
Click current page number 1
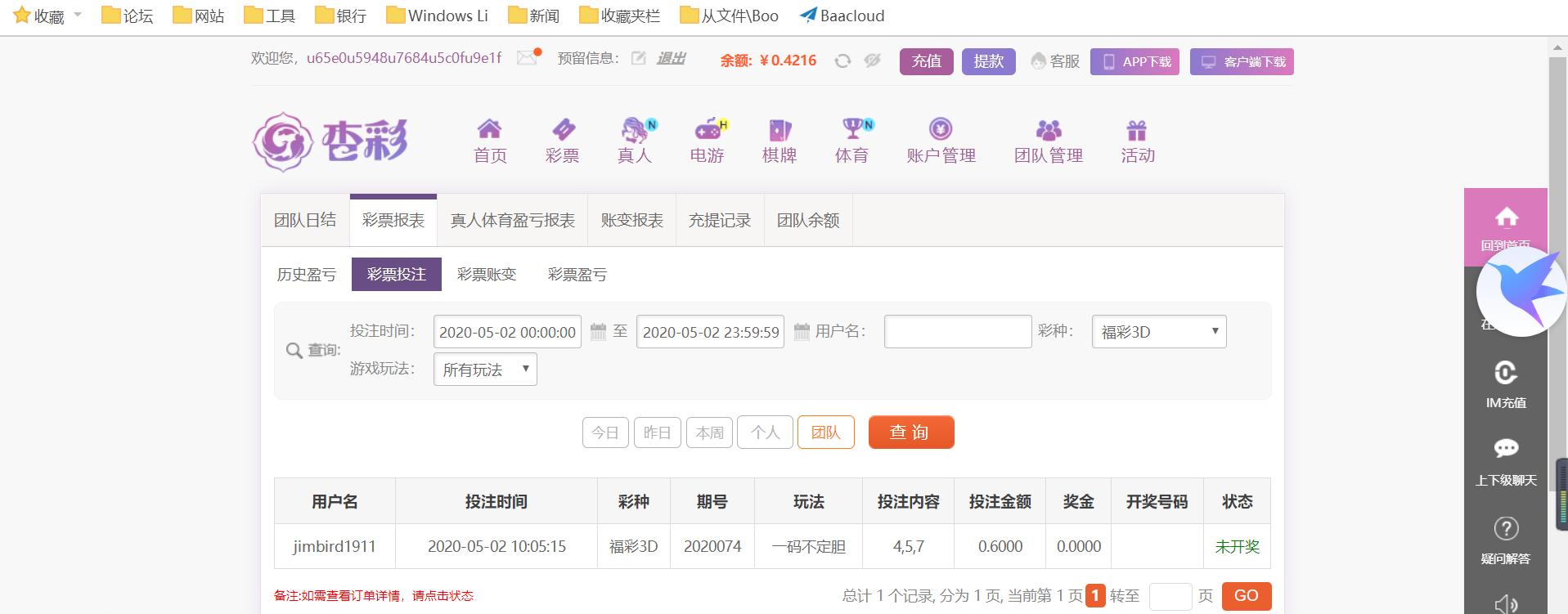[x=1095, y=596]
